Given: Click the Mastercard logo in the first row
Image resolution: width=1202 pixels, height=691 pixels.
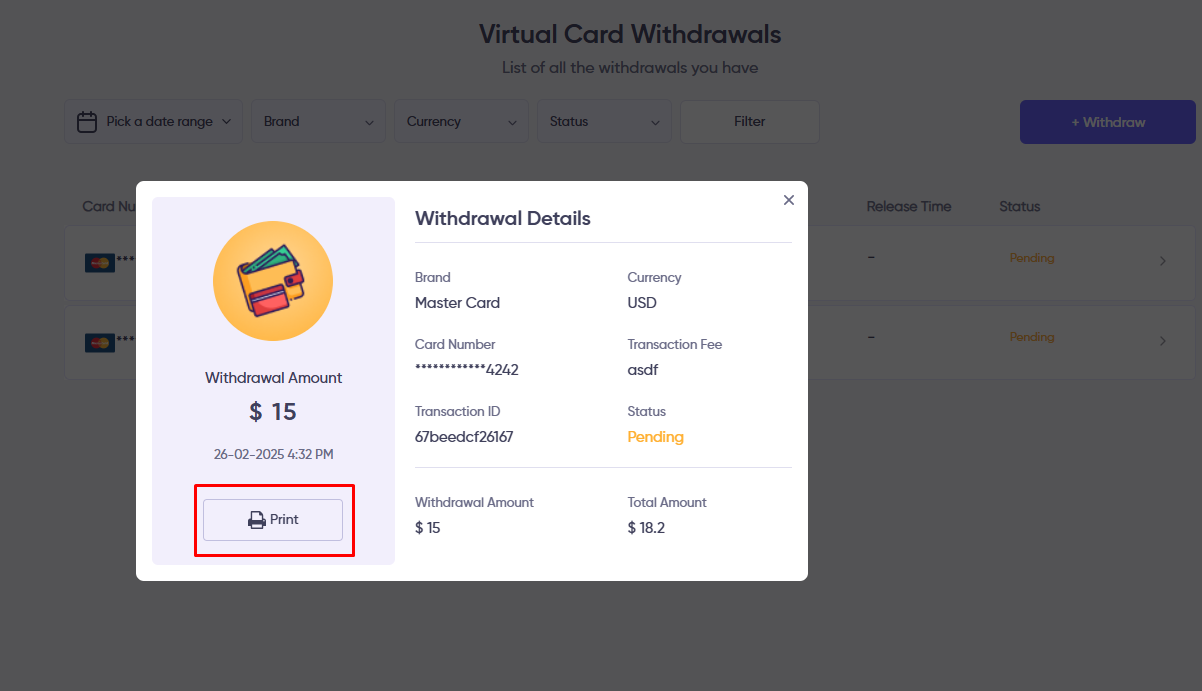Looking at the screenshot, I should pyautogui.click(x=99, y=263).
